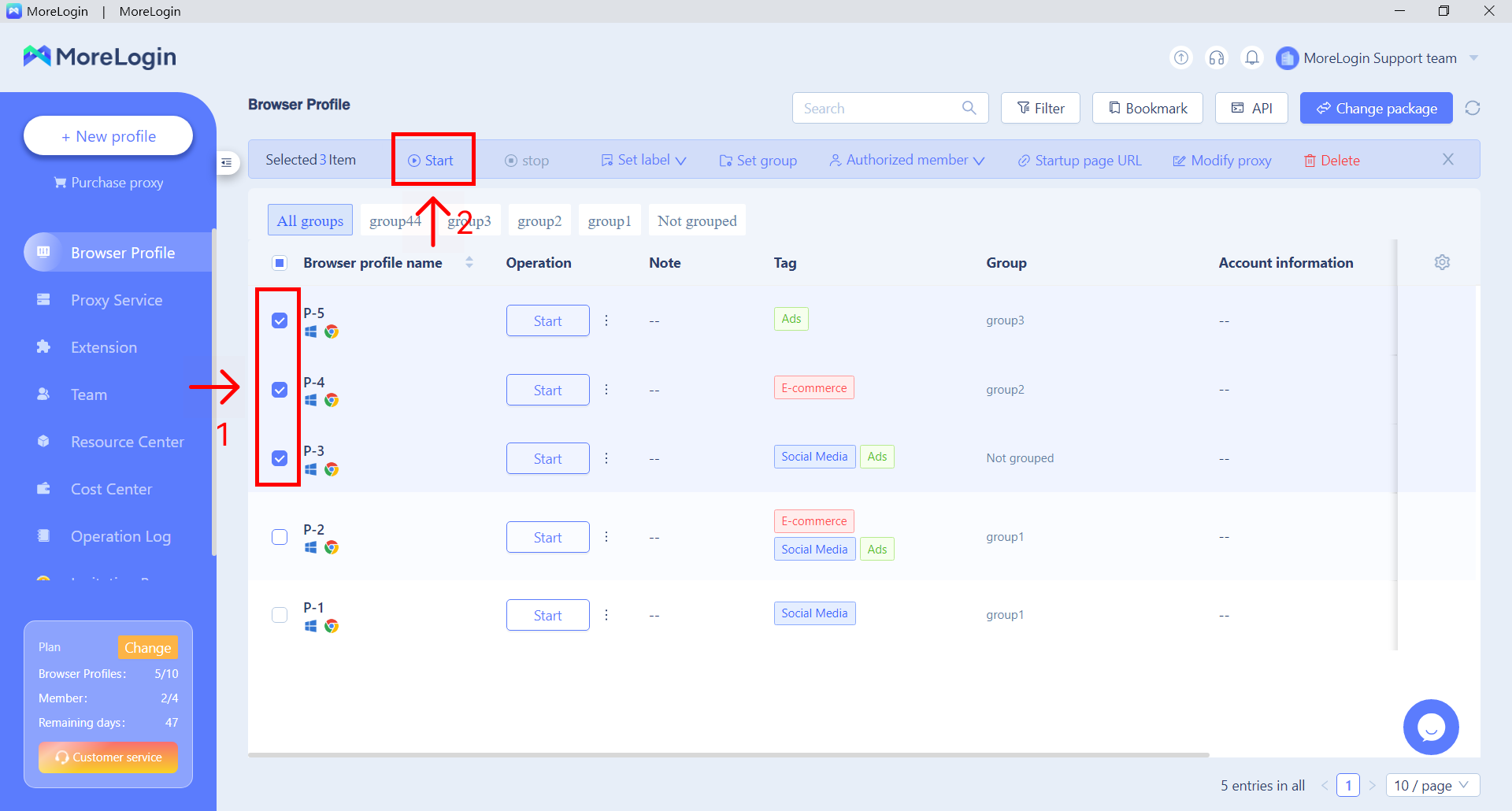Click the horizontal scrollbar under the table

point(728,755)
